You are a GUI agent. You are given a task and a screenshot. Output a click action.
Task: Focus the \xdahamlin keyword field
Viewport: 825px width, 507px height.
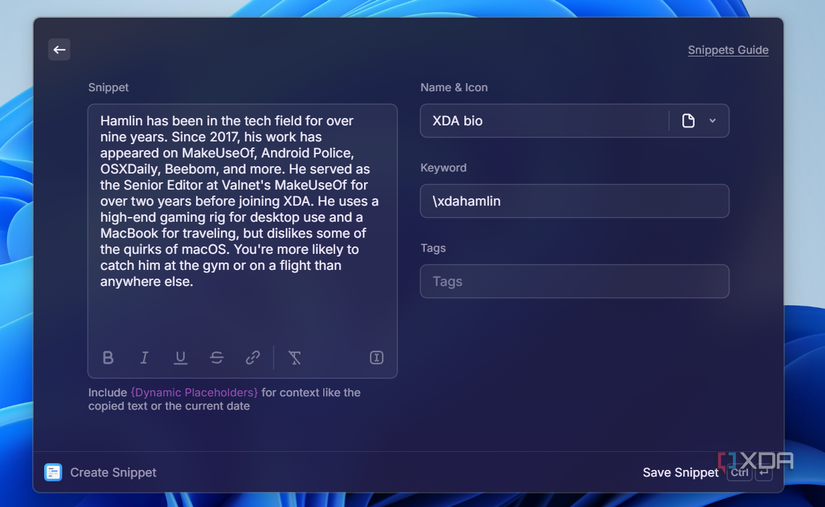[x=575, y=201]
